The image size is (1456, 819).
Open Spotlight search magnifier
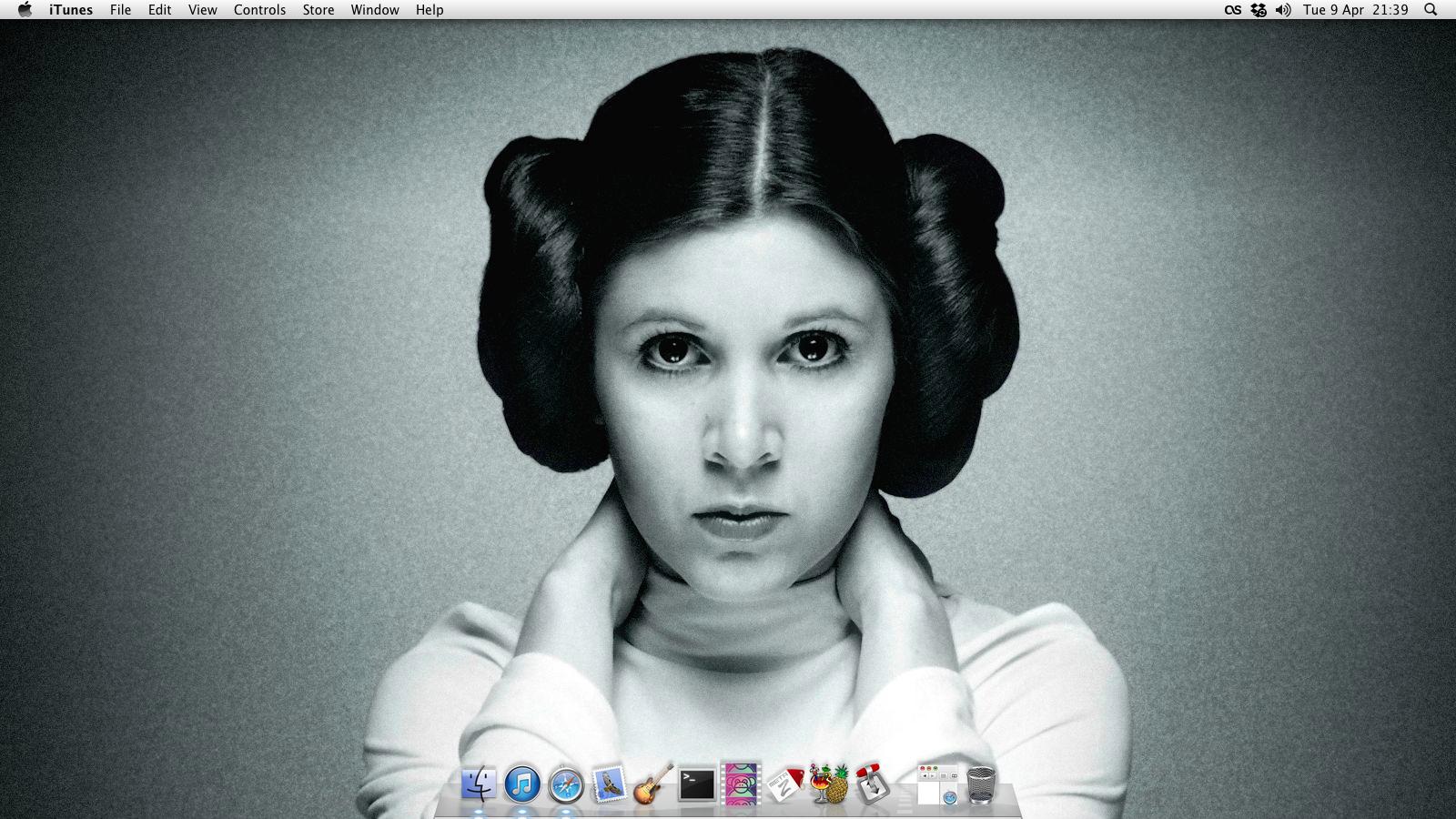coord(1431,10)
